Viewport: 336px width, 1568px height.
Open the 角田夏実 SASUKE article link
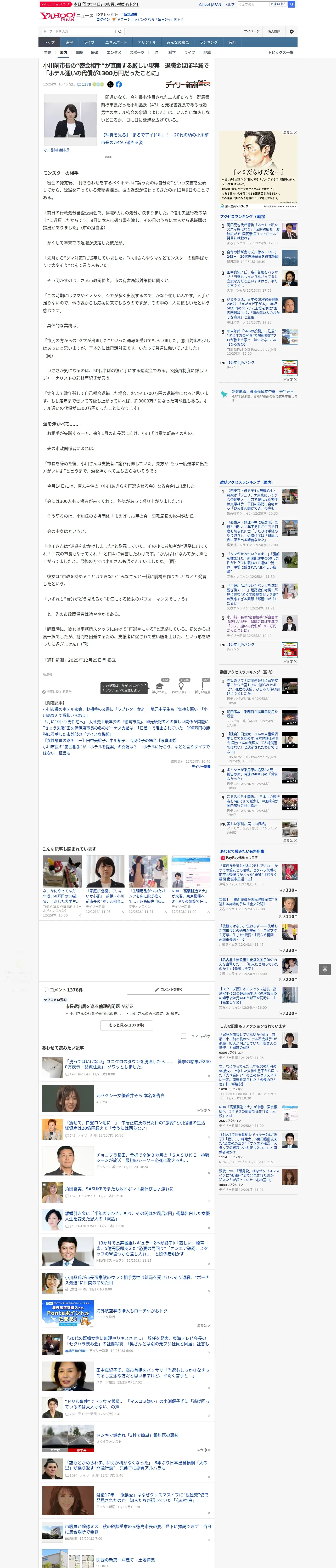pos(120,1189)
